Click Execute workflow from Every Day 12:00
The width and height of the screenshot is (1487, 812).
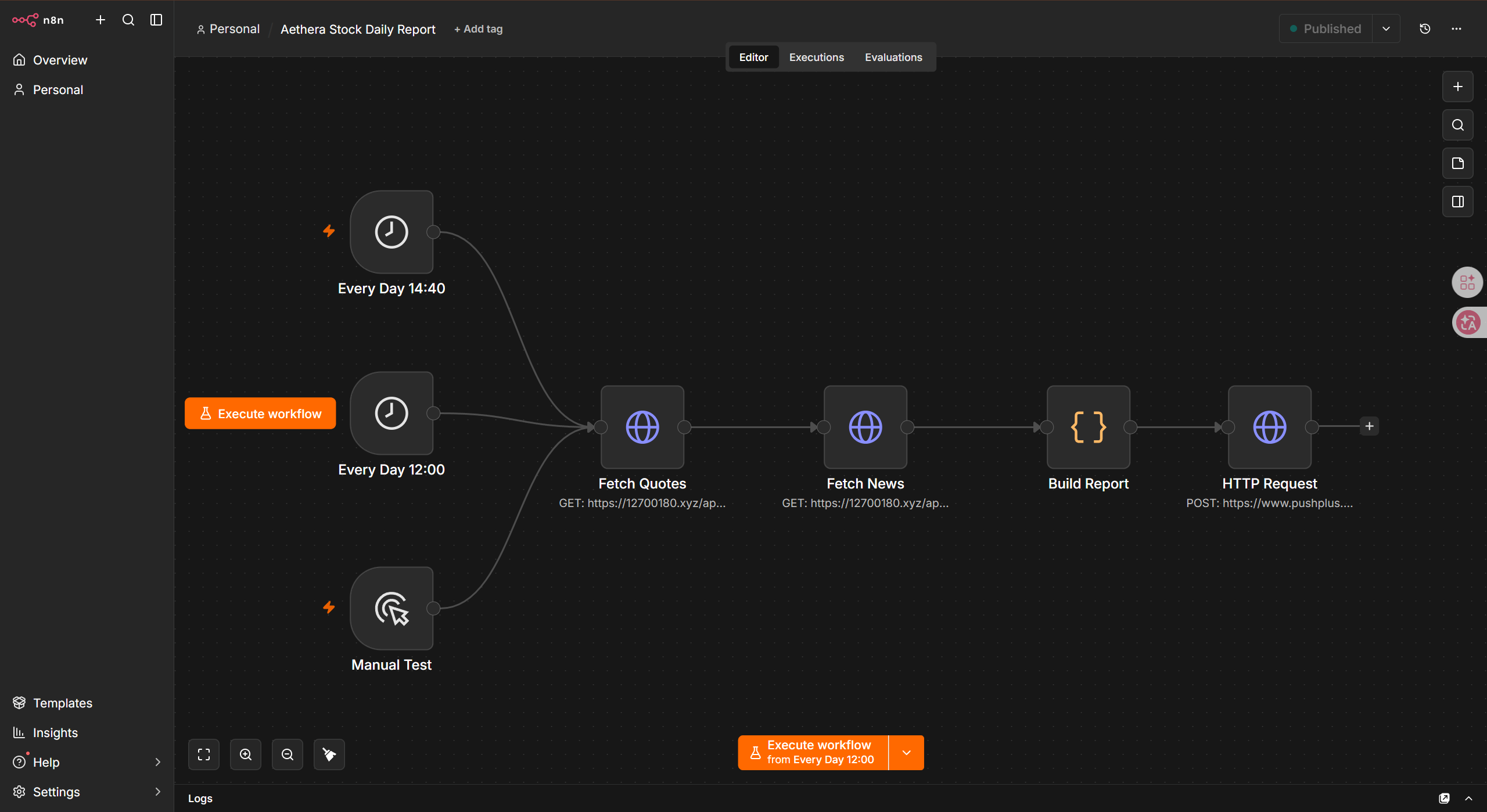click(x=813, y=752)
